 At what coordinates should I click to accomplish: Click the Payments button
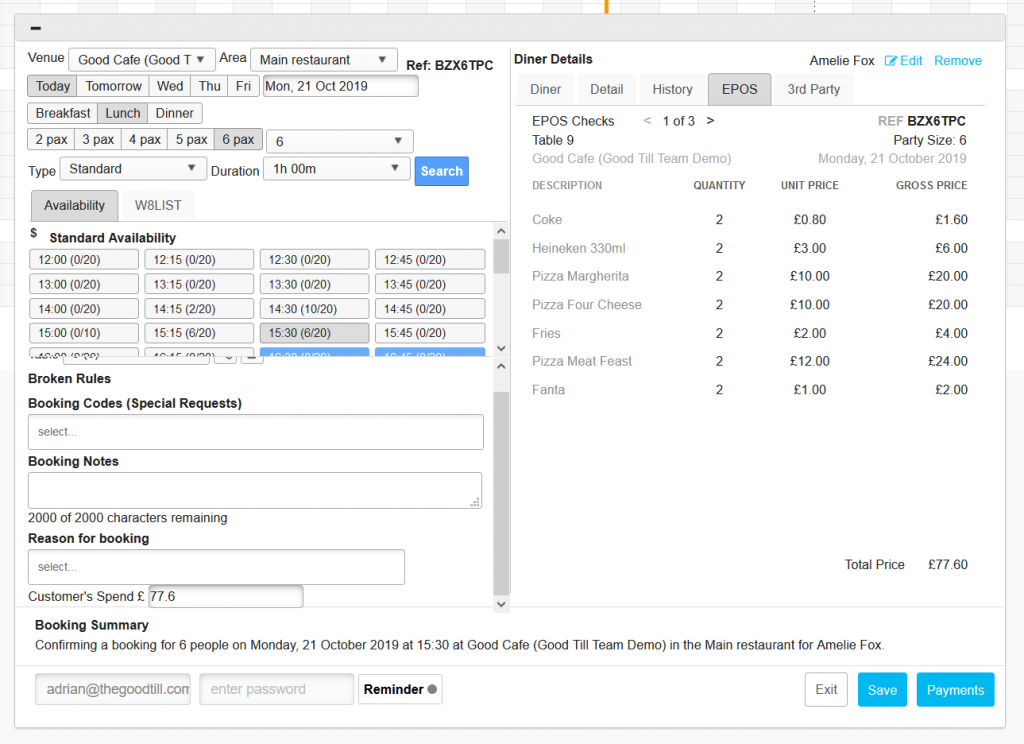click(955, 690)
